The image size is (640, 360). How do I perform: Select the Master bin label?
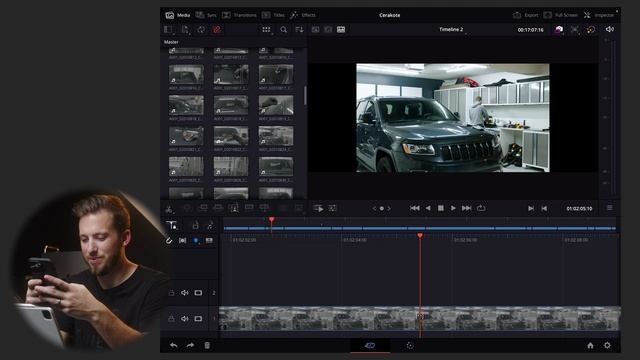[x=171, y=42]
